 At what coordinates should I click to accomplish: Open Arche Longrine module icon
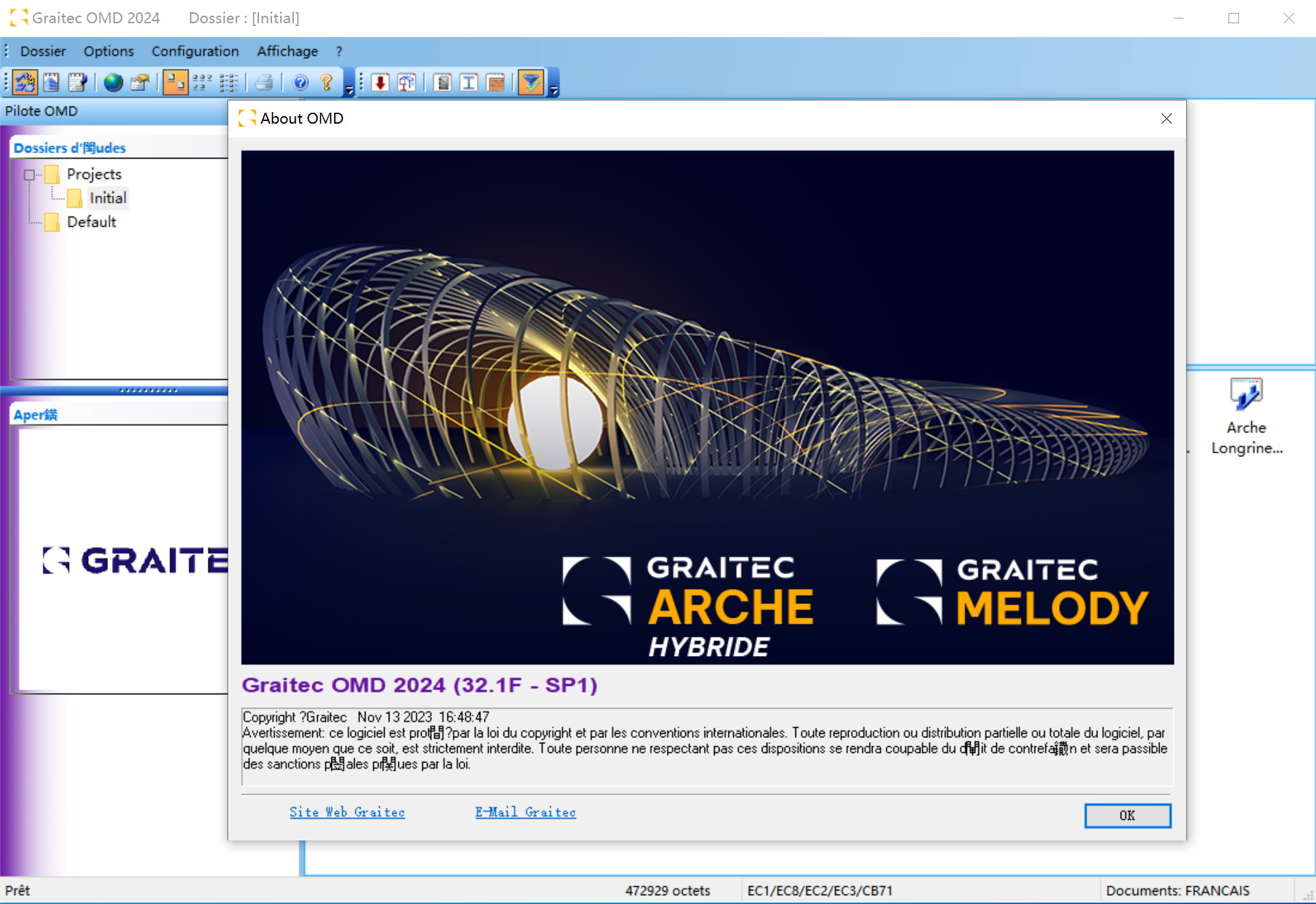tap(1247, 416)
